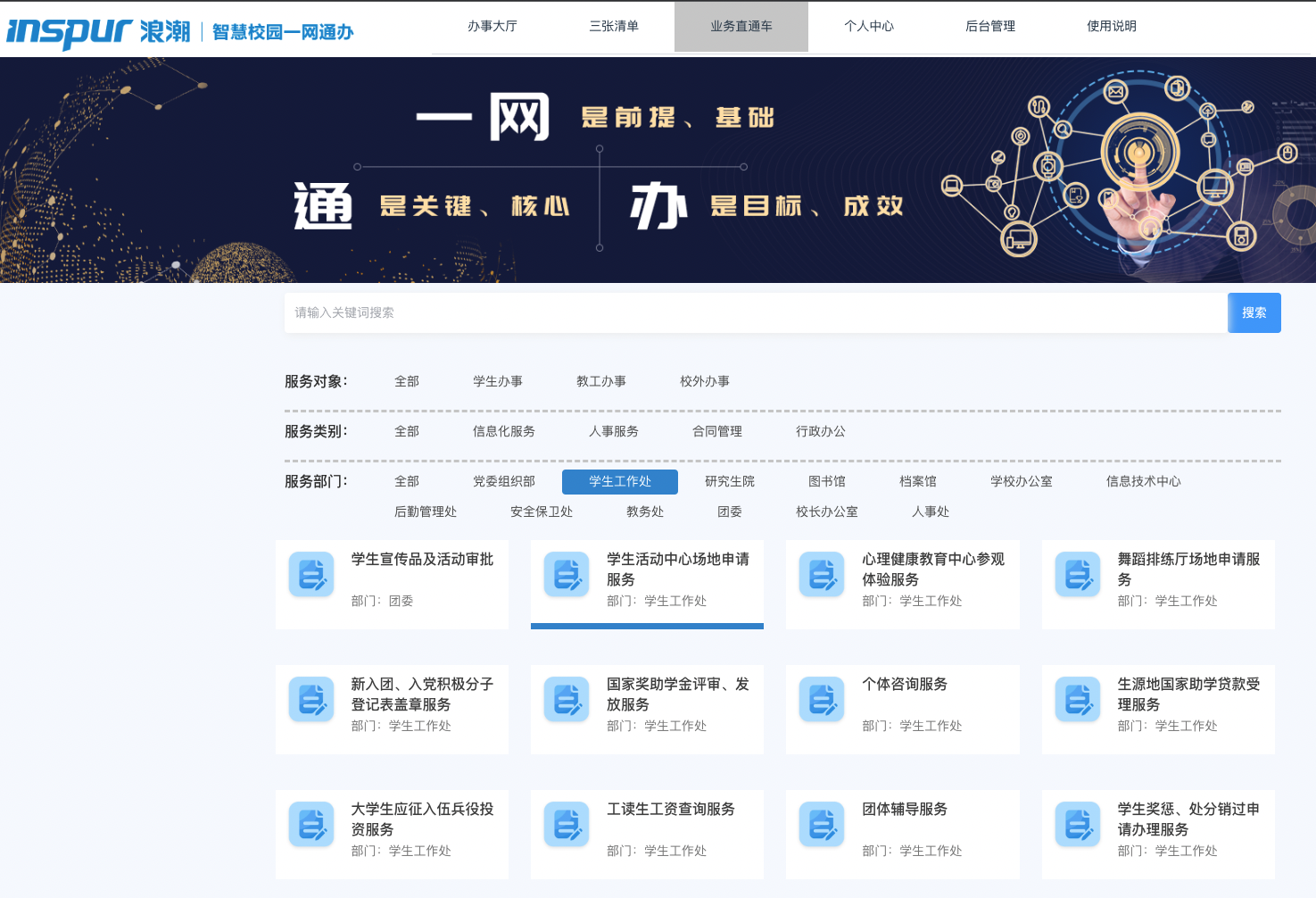The width and height of the screenshot is (1316, 898).
Task: Click the 个体咨询服务 document icon
Action: click(822, 699)
